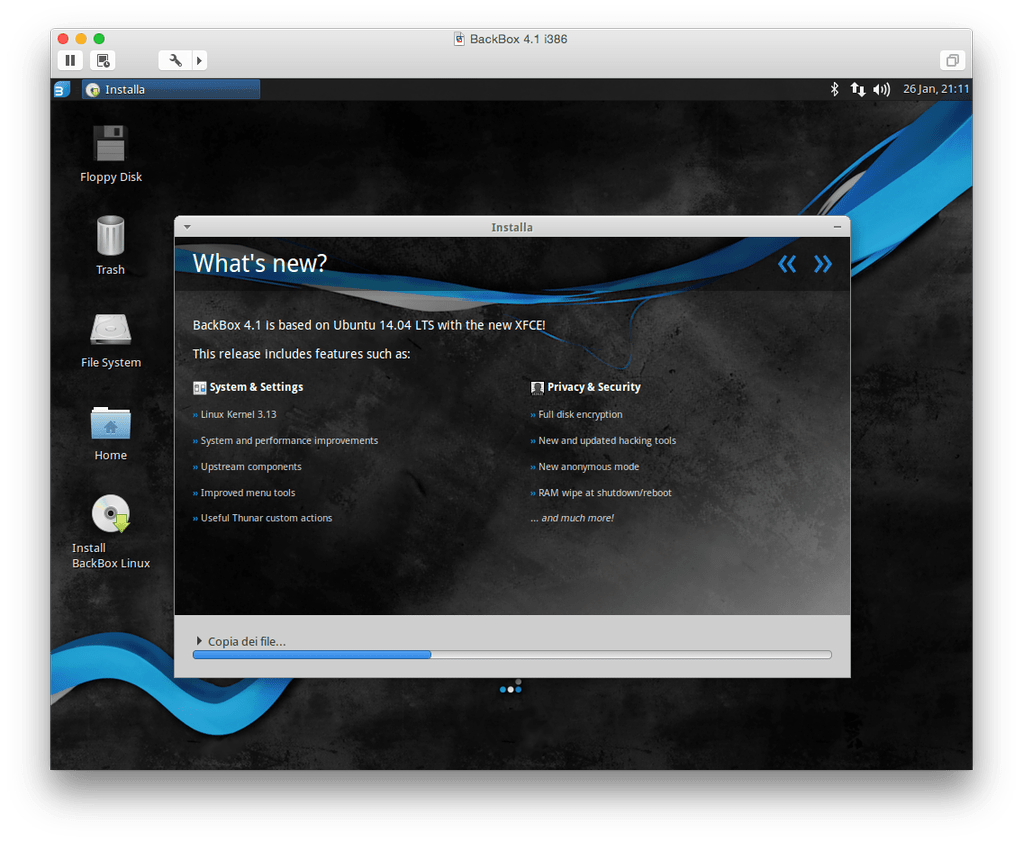Click the Installa window title bar
1023x842 pixels.
[x=512, y=227]
